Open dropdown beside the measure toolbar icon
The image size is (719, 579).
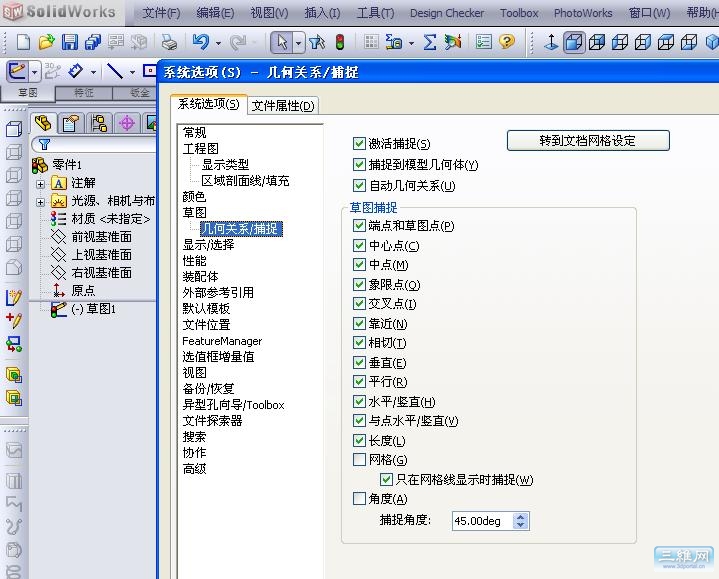click(x=411, y=43)
